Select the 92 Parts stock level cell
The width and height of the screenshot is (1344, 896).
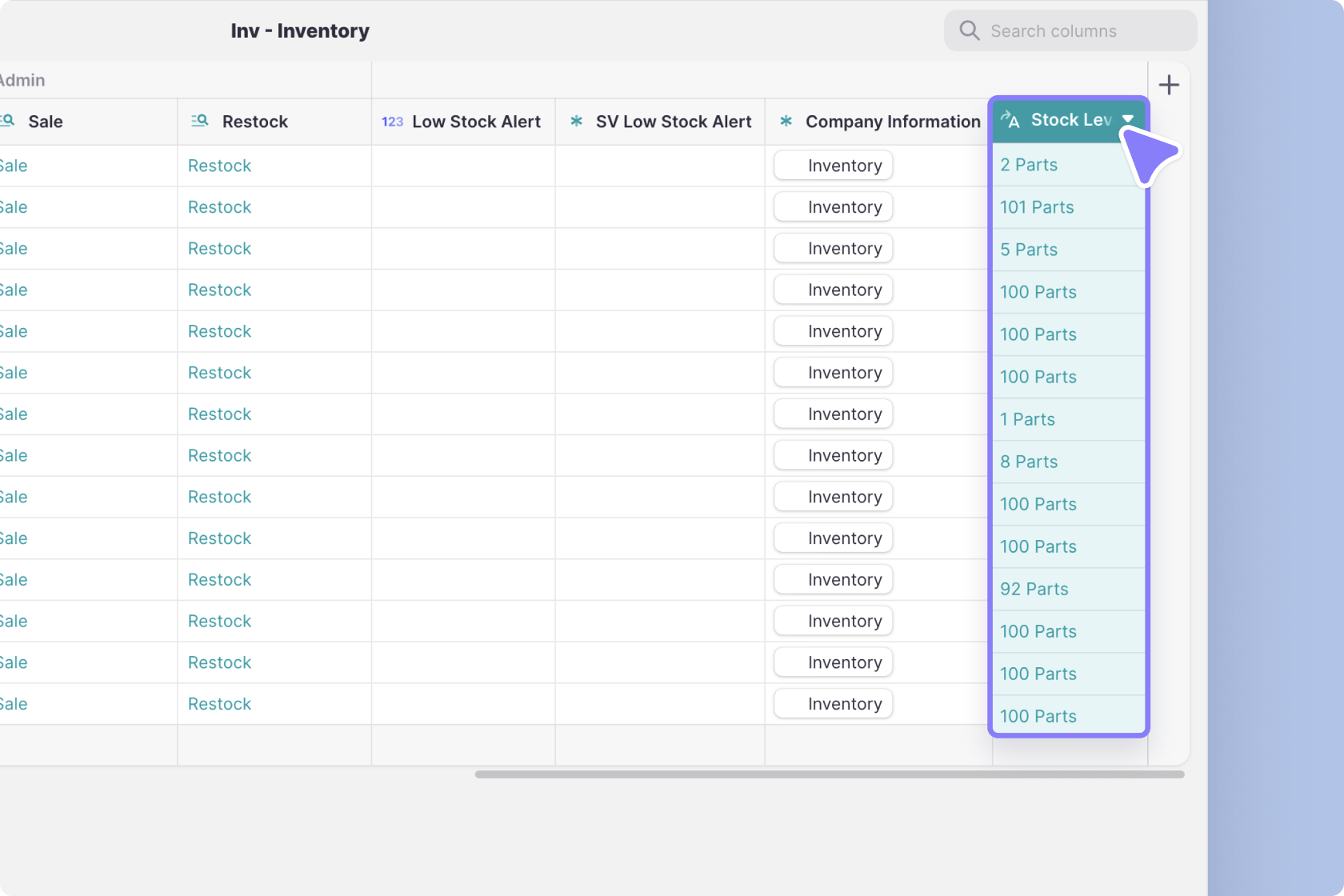(x=1034, y=589)
